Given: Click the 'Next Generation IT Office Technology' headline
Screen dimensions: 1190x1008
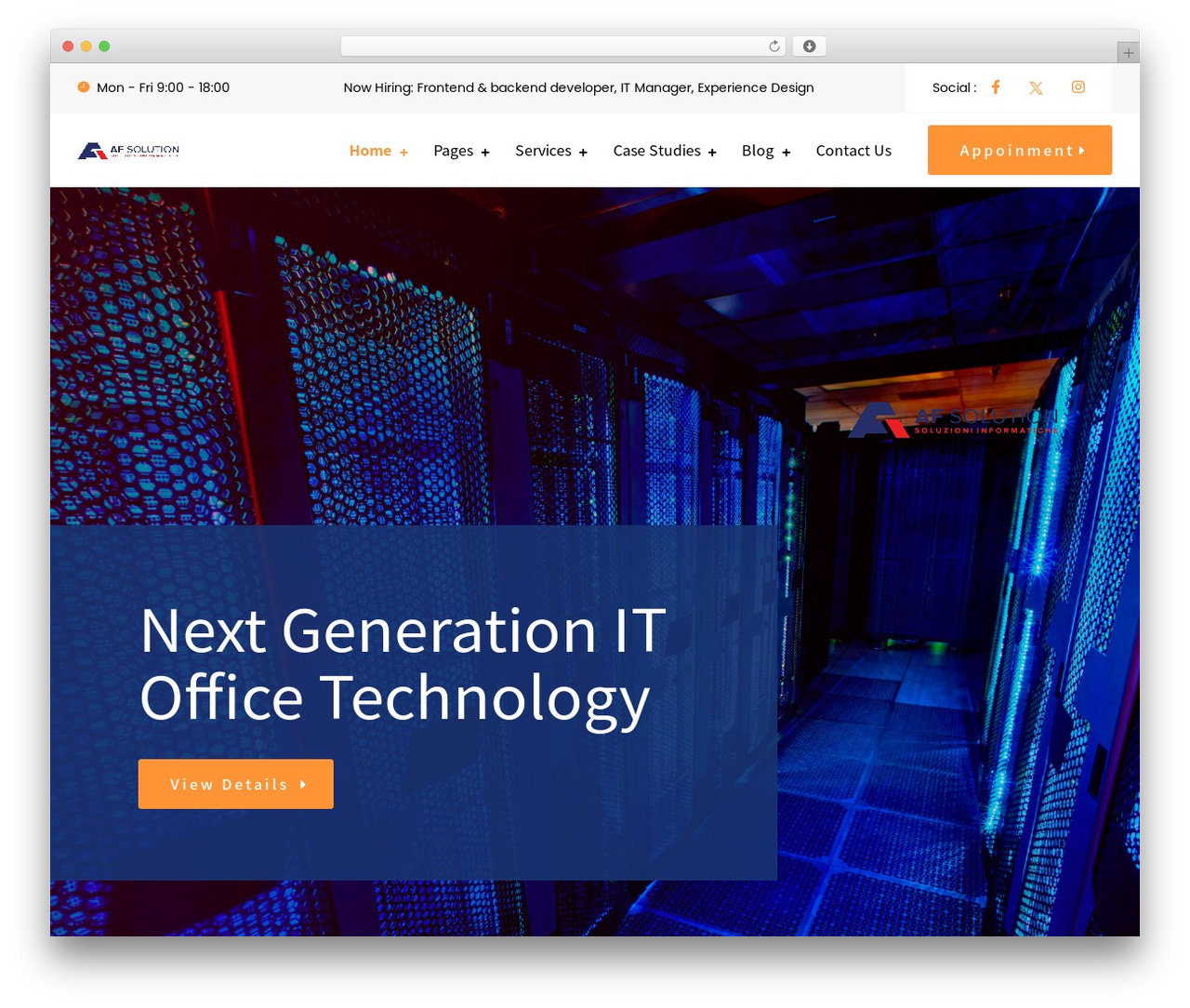Looking at the screenshot, I should 403,664.
